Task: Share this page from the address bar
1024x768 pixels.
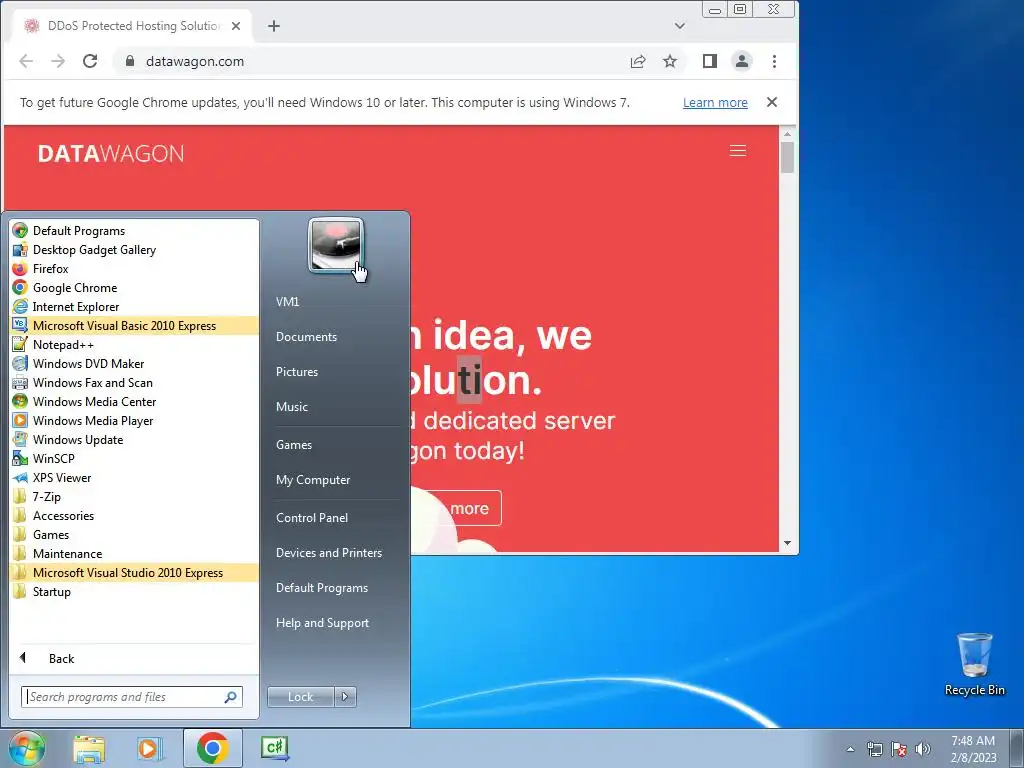Action: click(x=638, y=61)
